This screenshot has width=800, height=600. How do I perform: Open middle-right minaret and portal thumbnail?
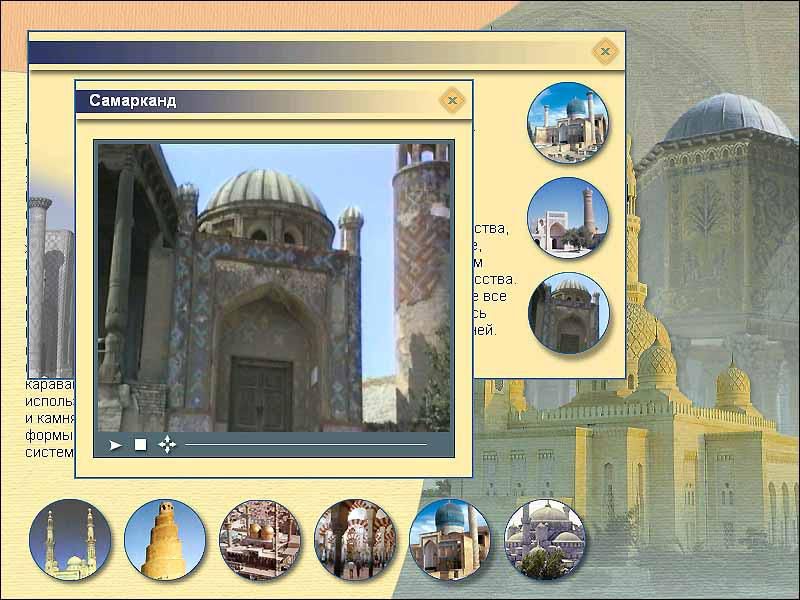click(x=568, y=218)
